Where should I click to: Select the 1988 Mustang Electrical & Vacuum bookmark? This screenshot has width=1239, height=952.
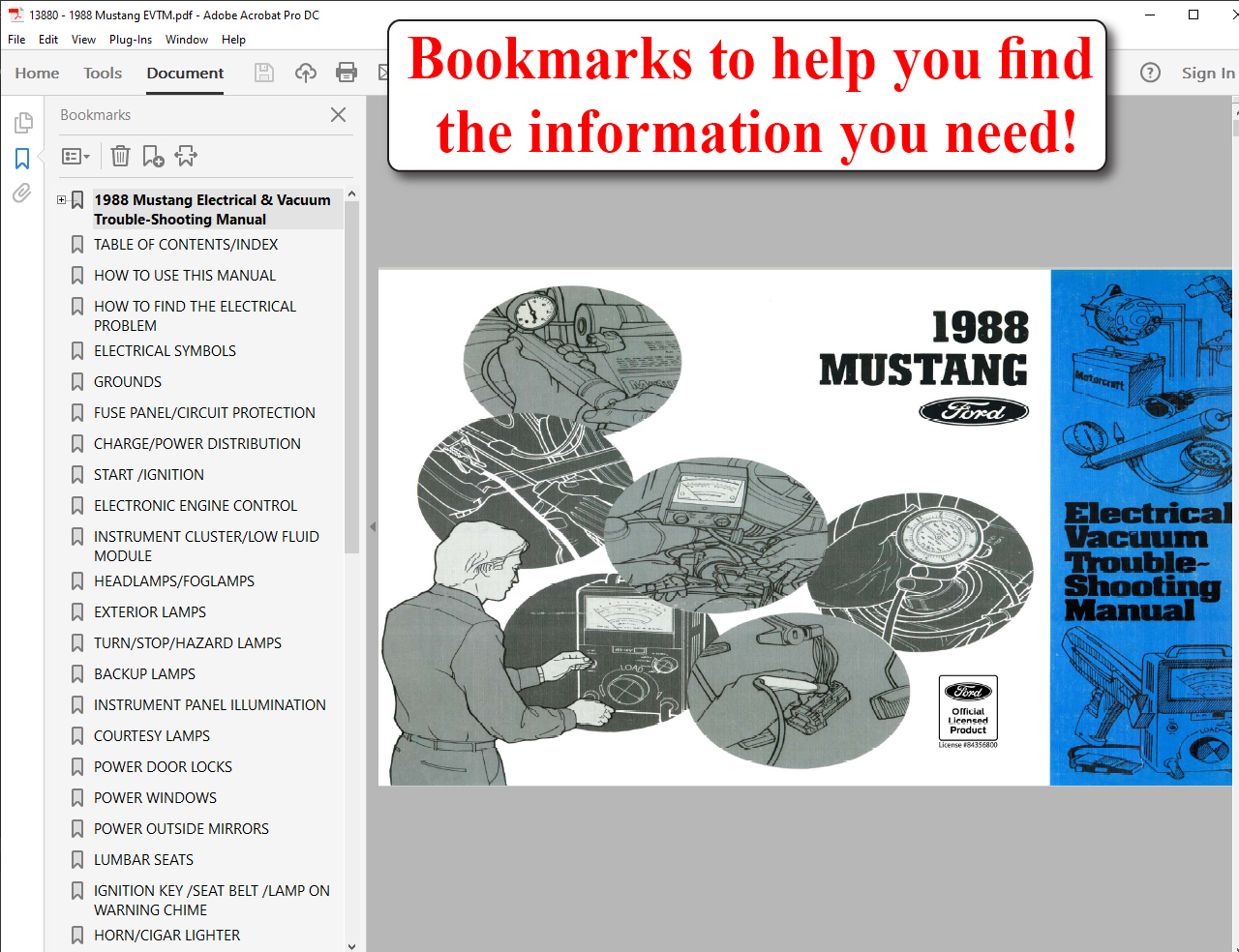(x=212, y=209)
